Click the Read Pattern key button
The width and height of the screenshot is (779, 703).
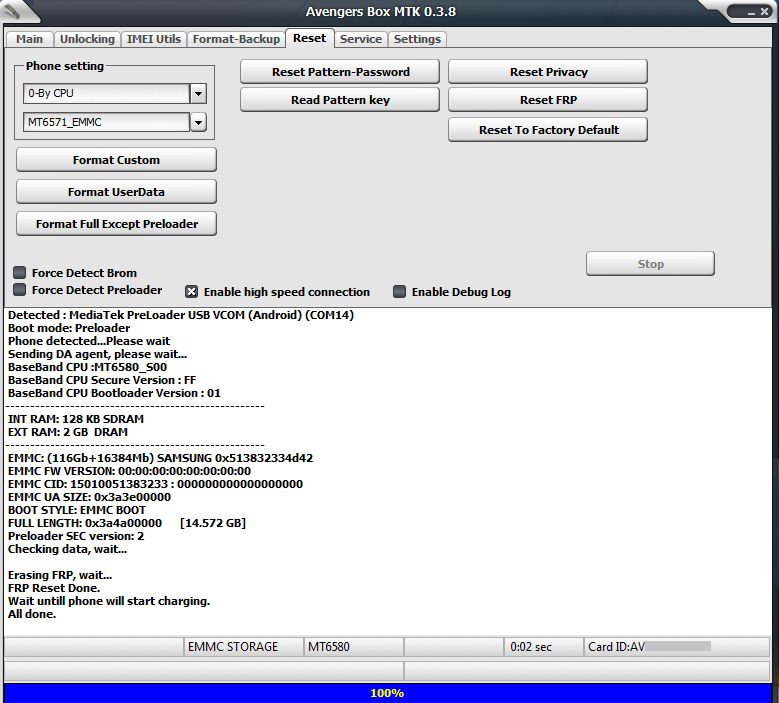(x=340, y=100)
